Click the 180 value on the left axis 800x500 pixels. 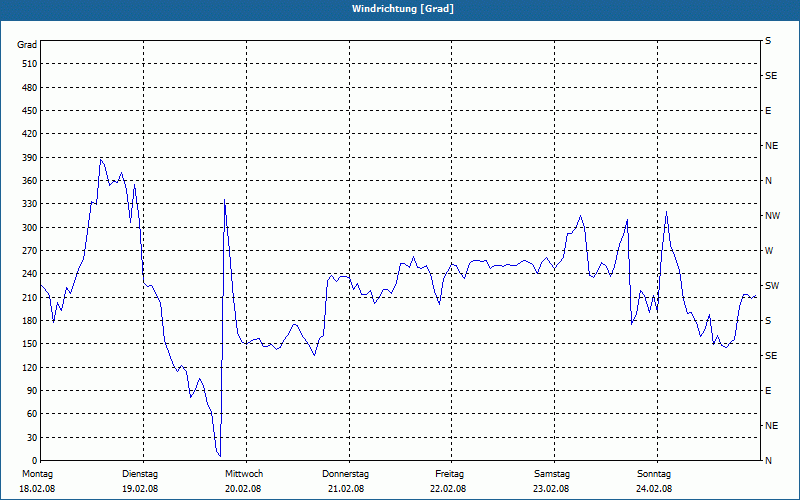pos(30,320)
